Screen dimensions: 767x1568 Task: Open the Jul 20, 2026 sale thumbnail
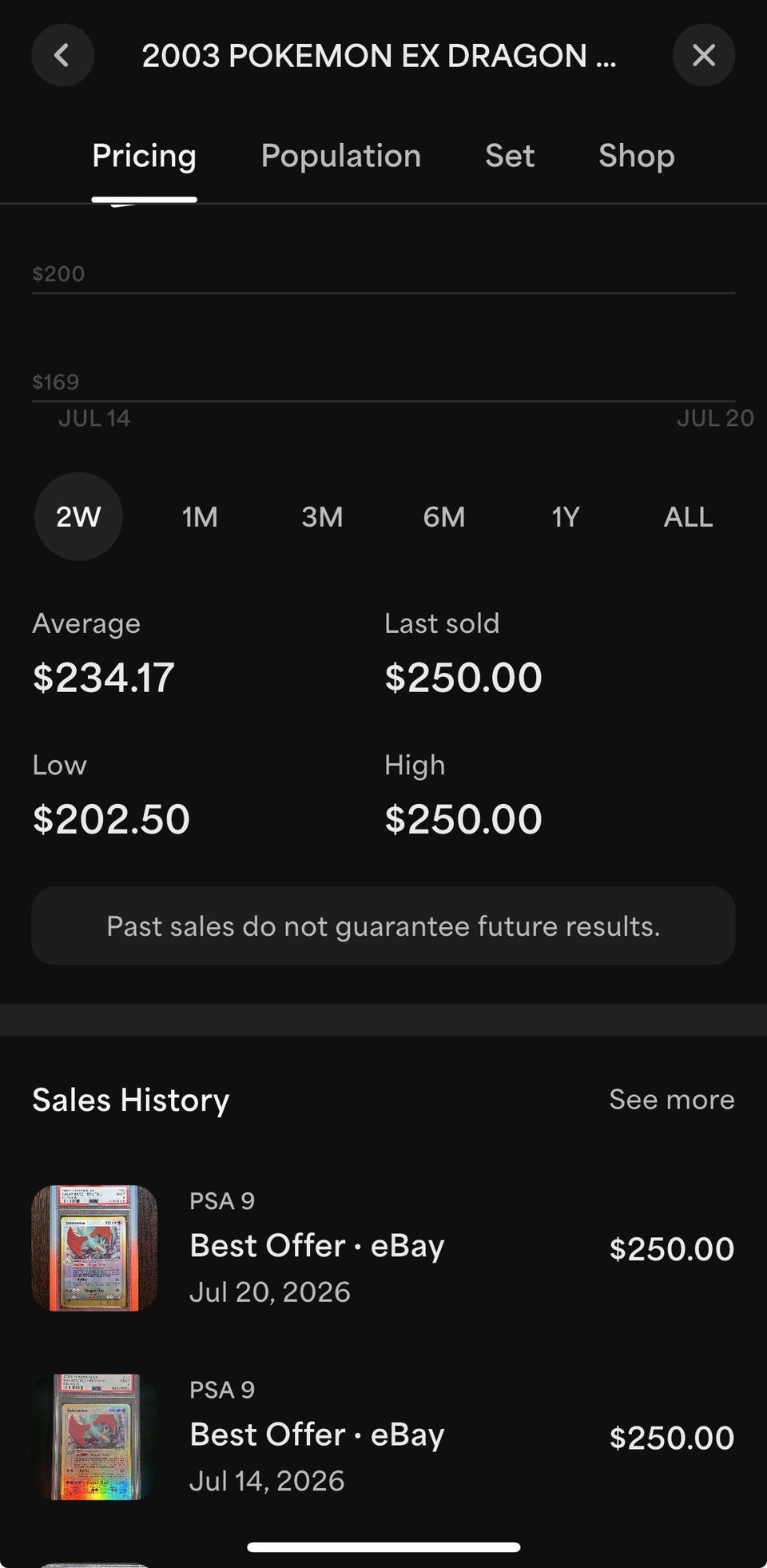94,1248
